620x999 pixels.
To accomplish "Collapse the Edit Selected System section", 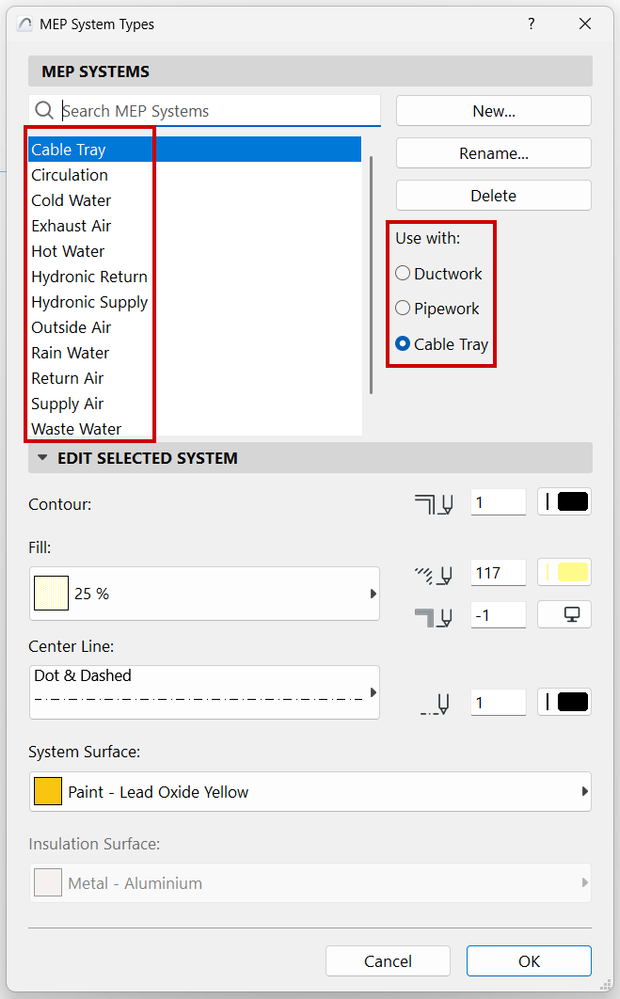I will (42, 459).
